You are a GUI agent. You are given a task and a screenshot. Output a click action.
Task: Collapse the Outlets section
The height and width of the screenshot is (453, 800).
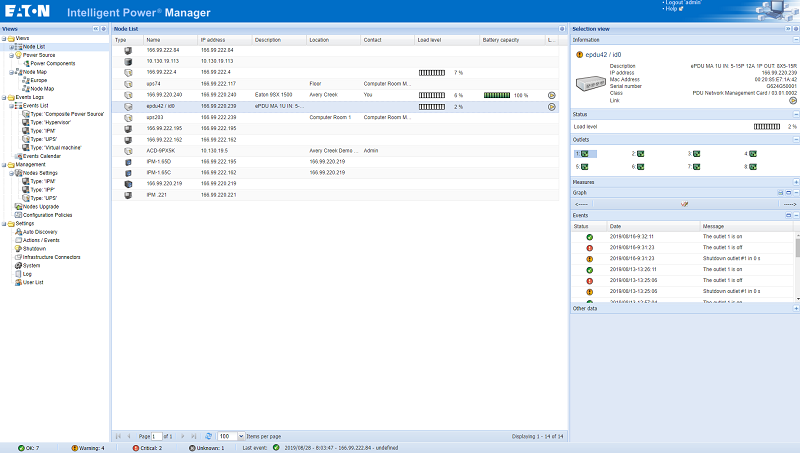click(x=796, y=140)
